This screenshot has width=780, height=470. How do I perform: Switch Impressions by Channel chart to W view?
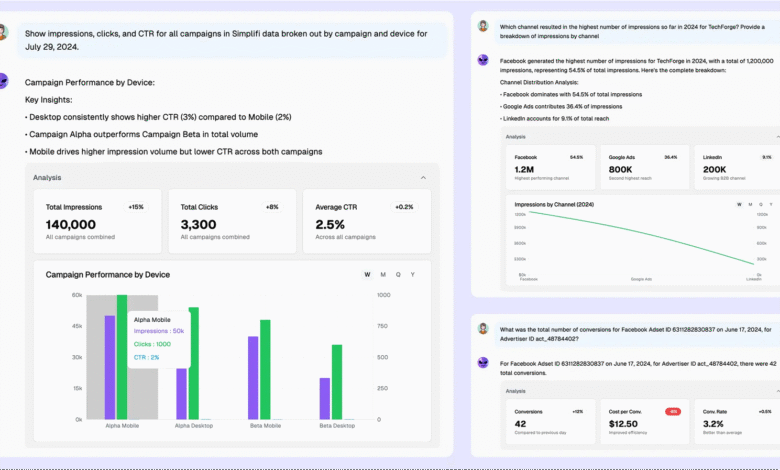coord(739,204)
